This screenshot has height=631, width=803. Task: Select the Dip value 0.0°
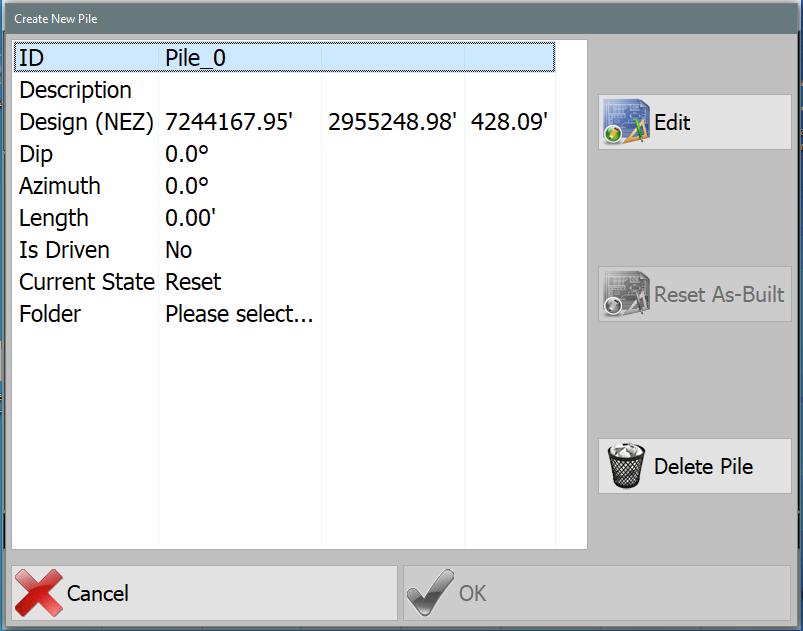[x=187, y=154]
